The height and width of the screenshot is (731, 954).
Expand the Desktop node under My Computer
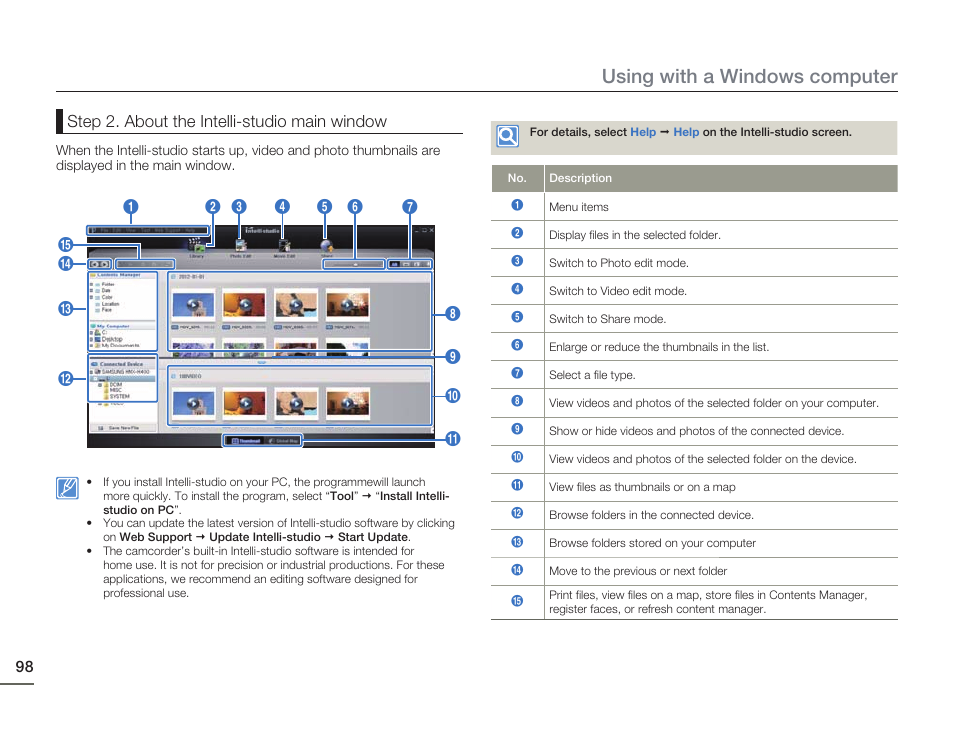[x=91, y=339]
